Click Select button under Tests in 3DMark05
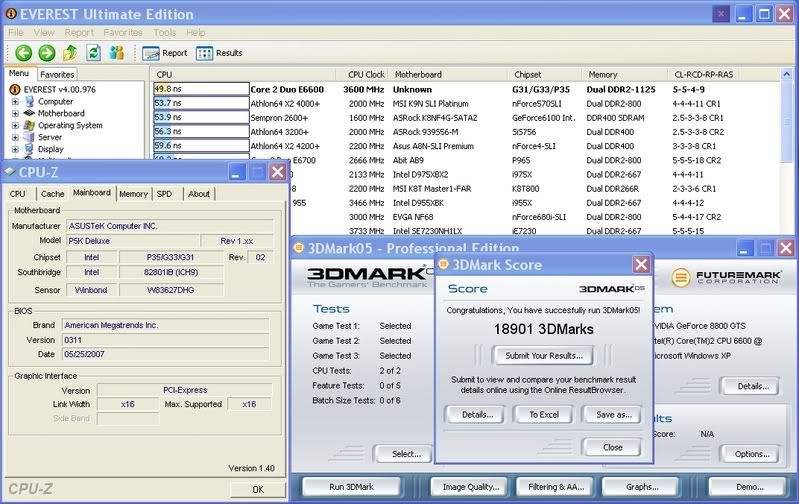The image size is (799, 504). click(406, 454)
